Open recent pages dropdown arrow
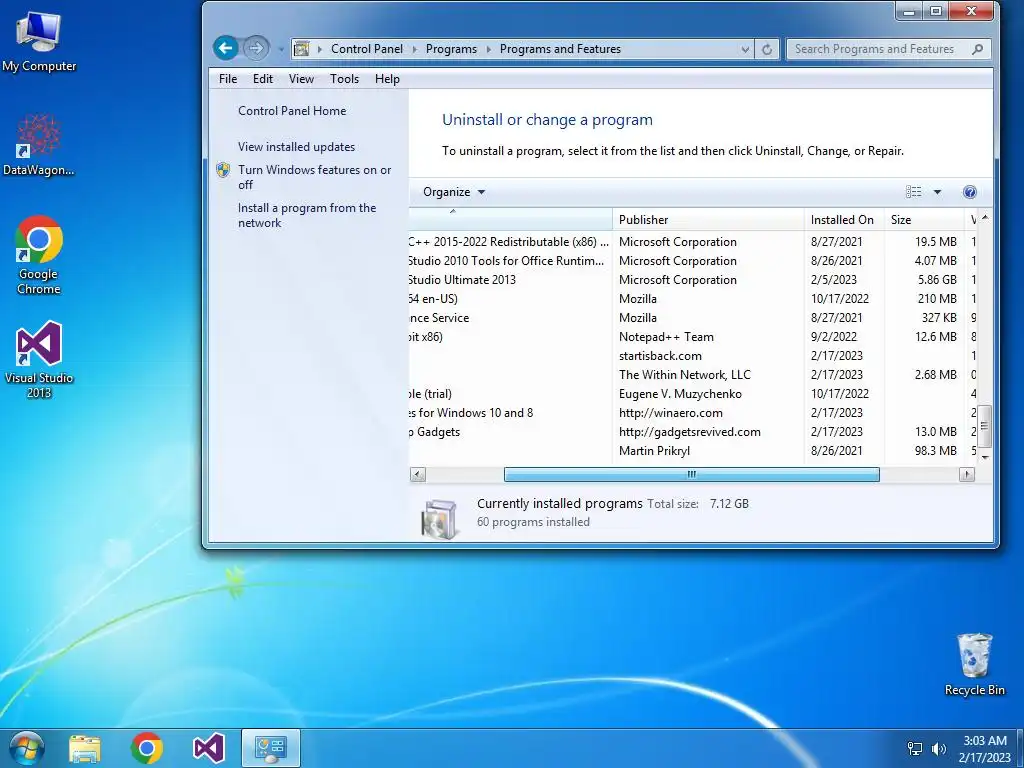This screenshot has height=768, width=1024. tap(281, 49)
